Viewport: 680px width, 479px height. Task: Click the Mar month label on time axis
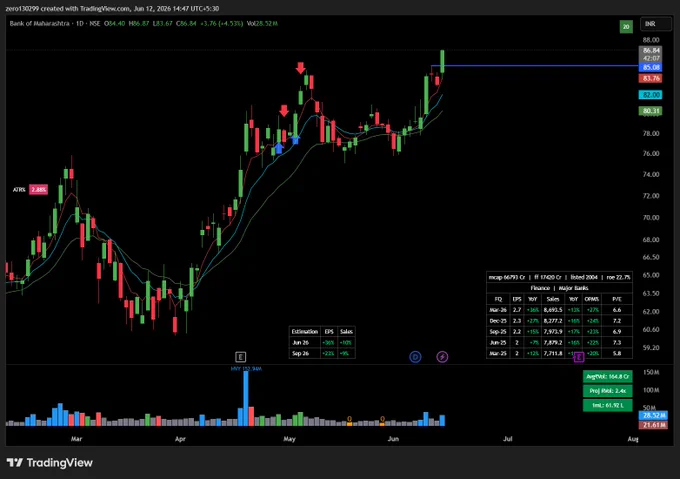coord(76,439)
